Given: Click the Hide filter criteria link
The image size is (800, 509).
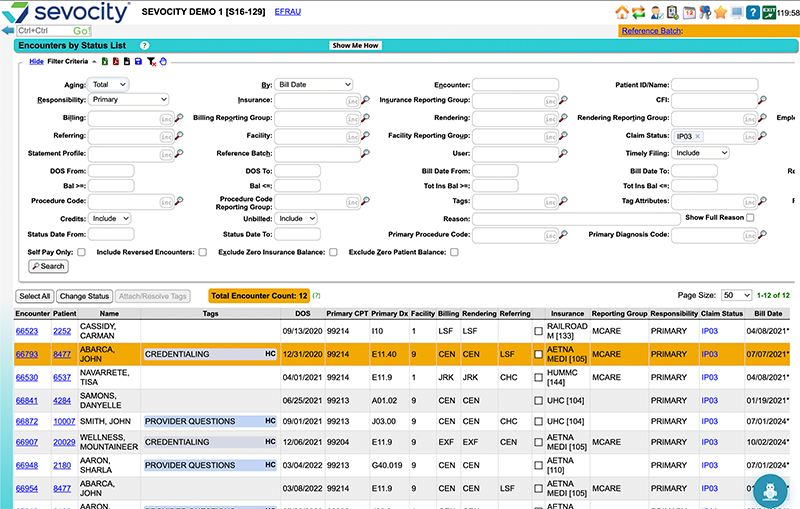Looking at the screenshot, I should (x=36, y=61).
